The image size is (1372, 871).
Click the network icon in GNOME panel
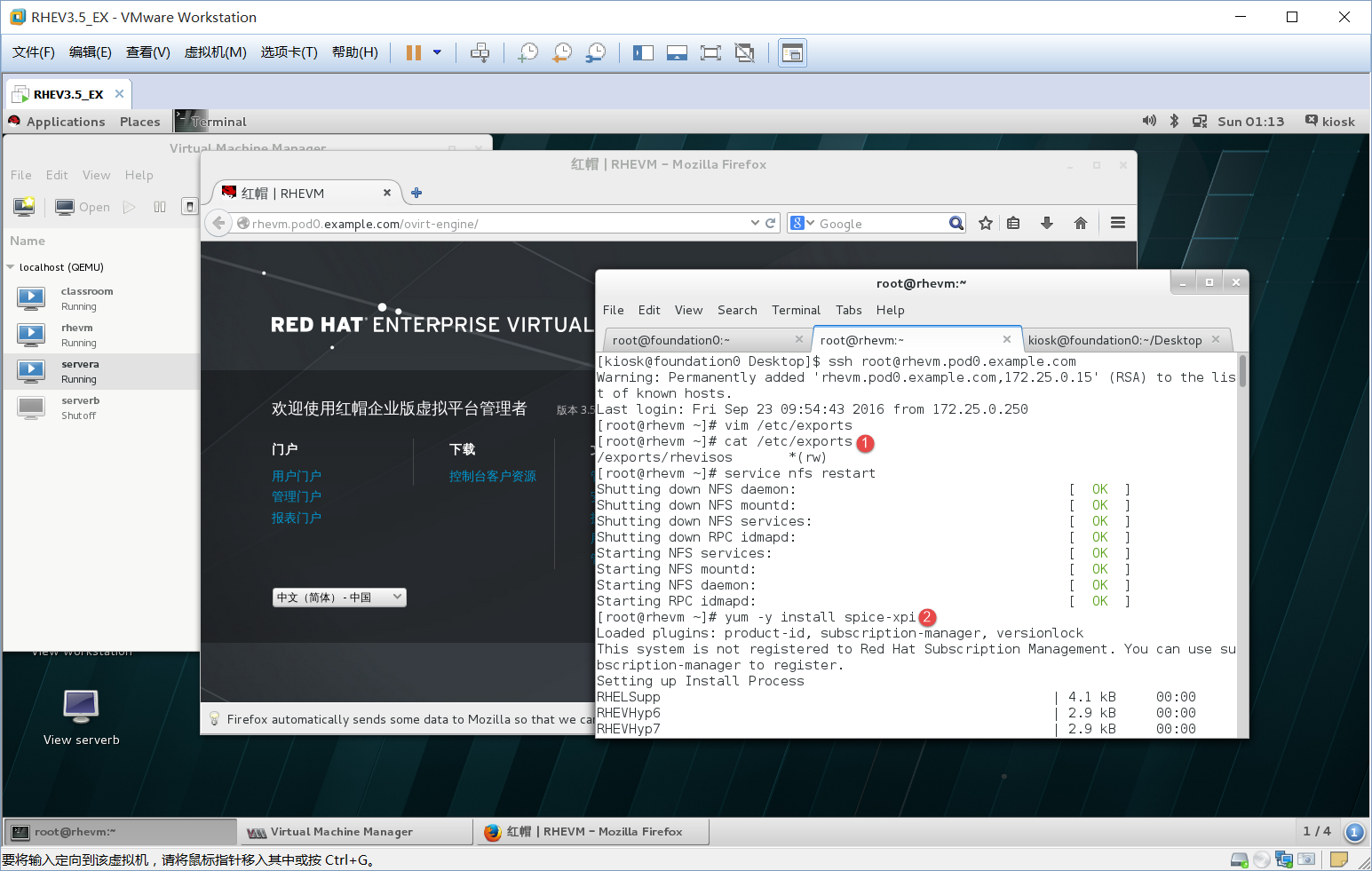(1200, 121)
